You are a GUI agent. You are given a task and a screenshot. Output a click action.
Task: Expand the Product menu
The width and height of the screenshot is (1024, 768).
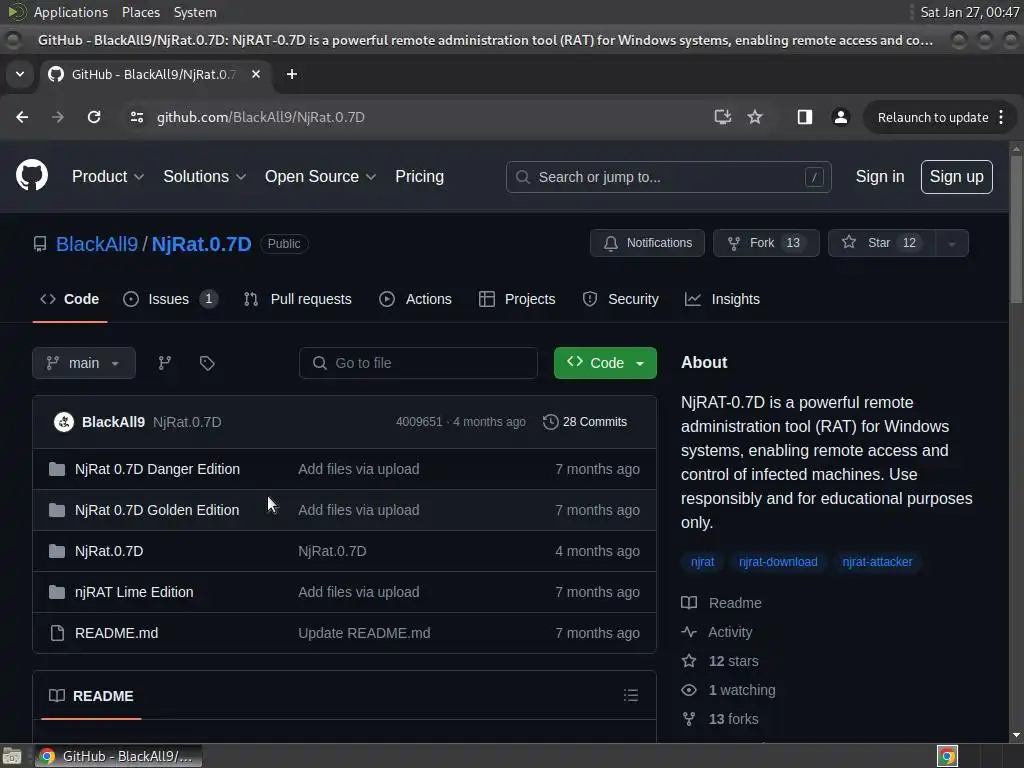[108, 176]
